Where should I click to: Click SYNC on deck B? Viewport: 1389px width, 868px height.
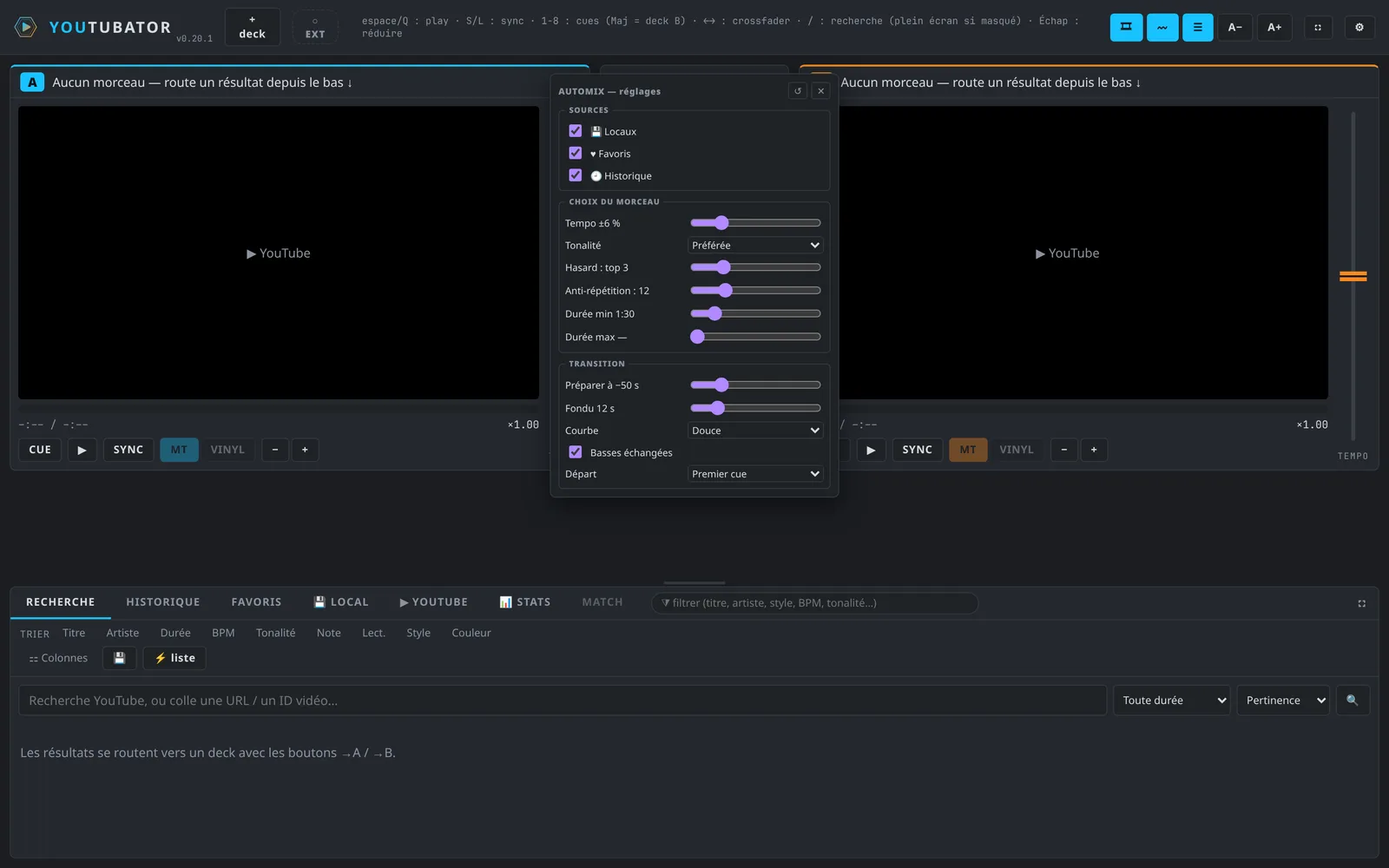point(918,450)
